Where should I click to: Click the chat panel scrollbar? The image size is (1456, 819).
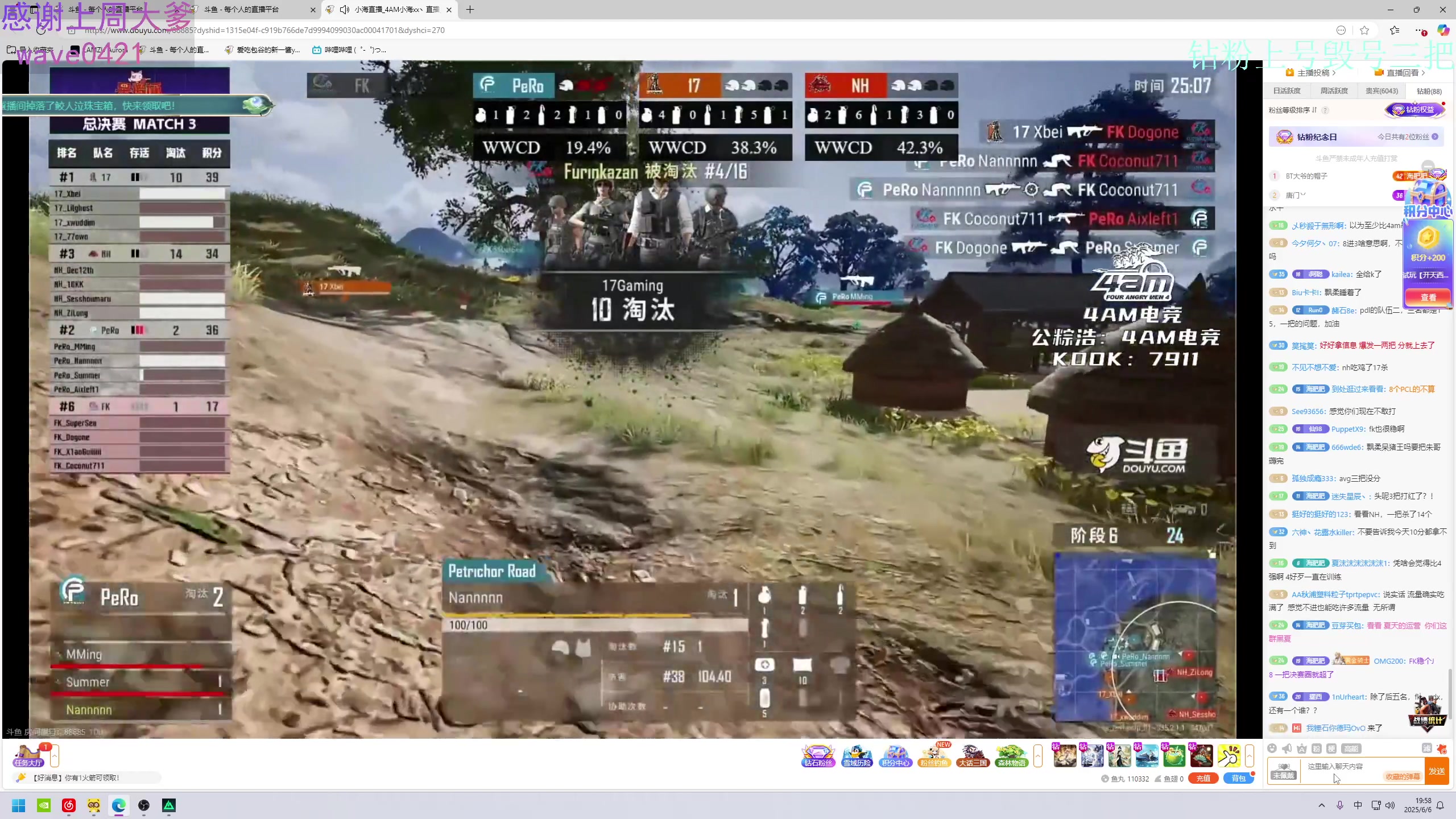click(x=1450, y=694)
